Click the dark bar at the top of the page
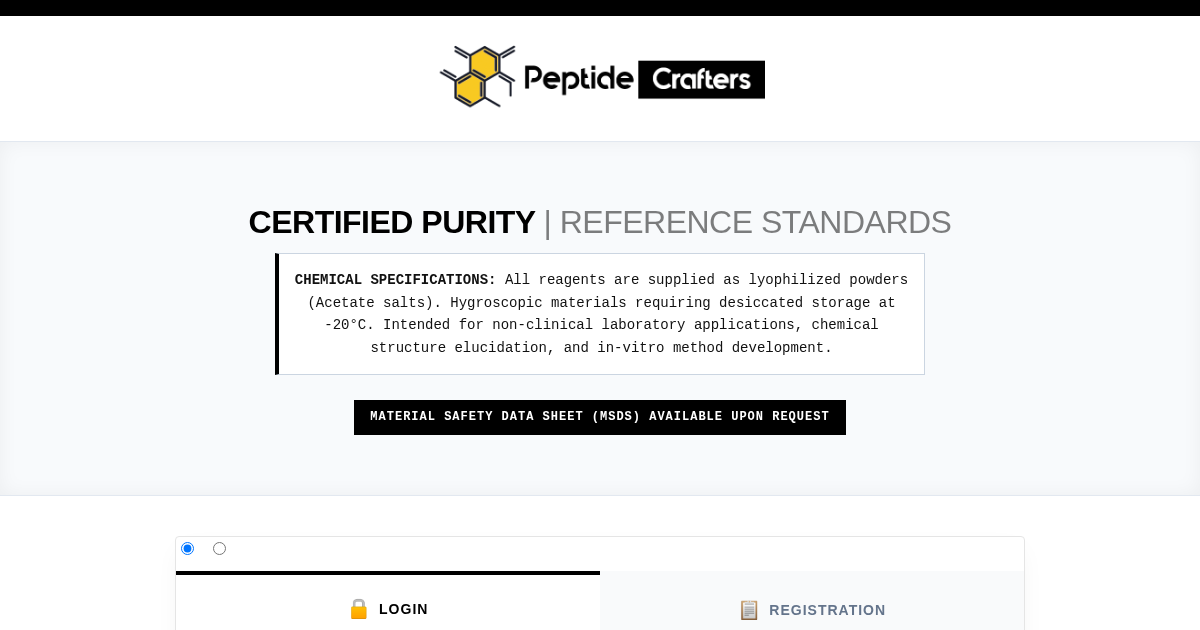 600,7
